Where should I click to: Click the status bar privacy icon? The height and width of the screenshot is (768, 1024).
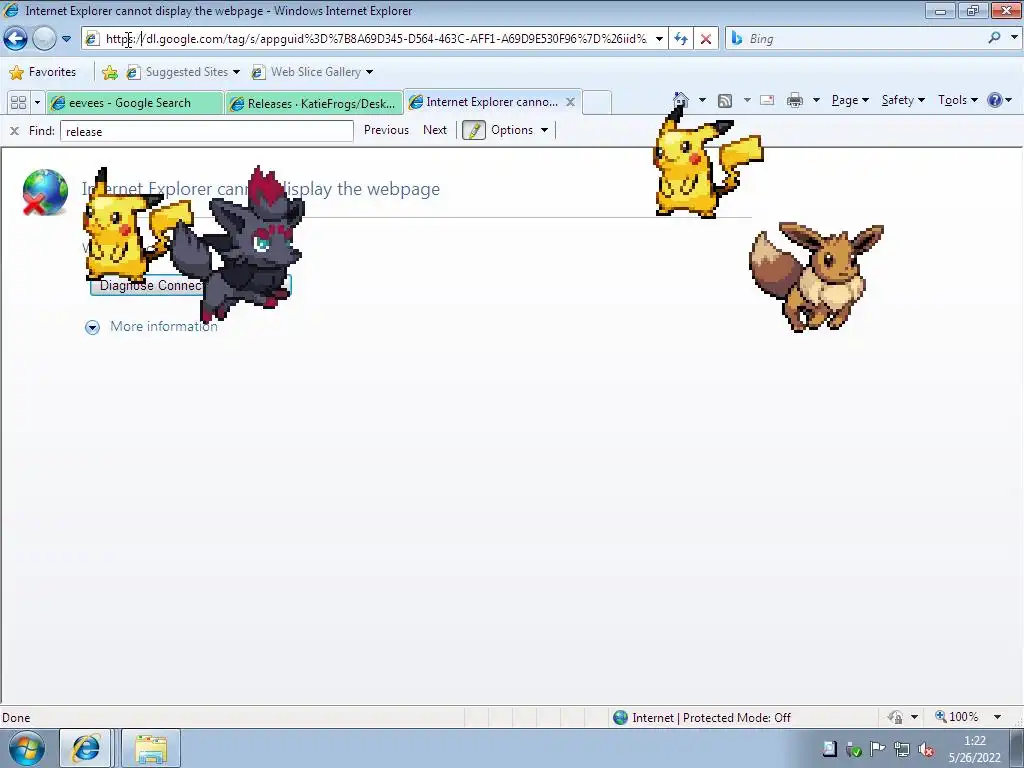(x=895, y=717)
